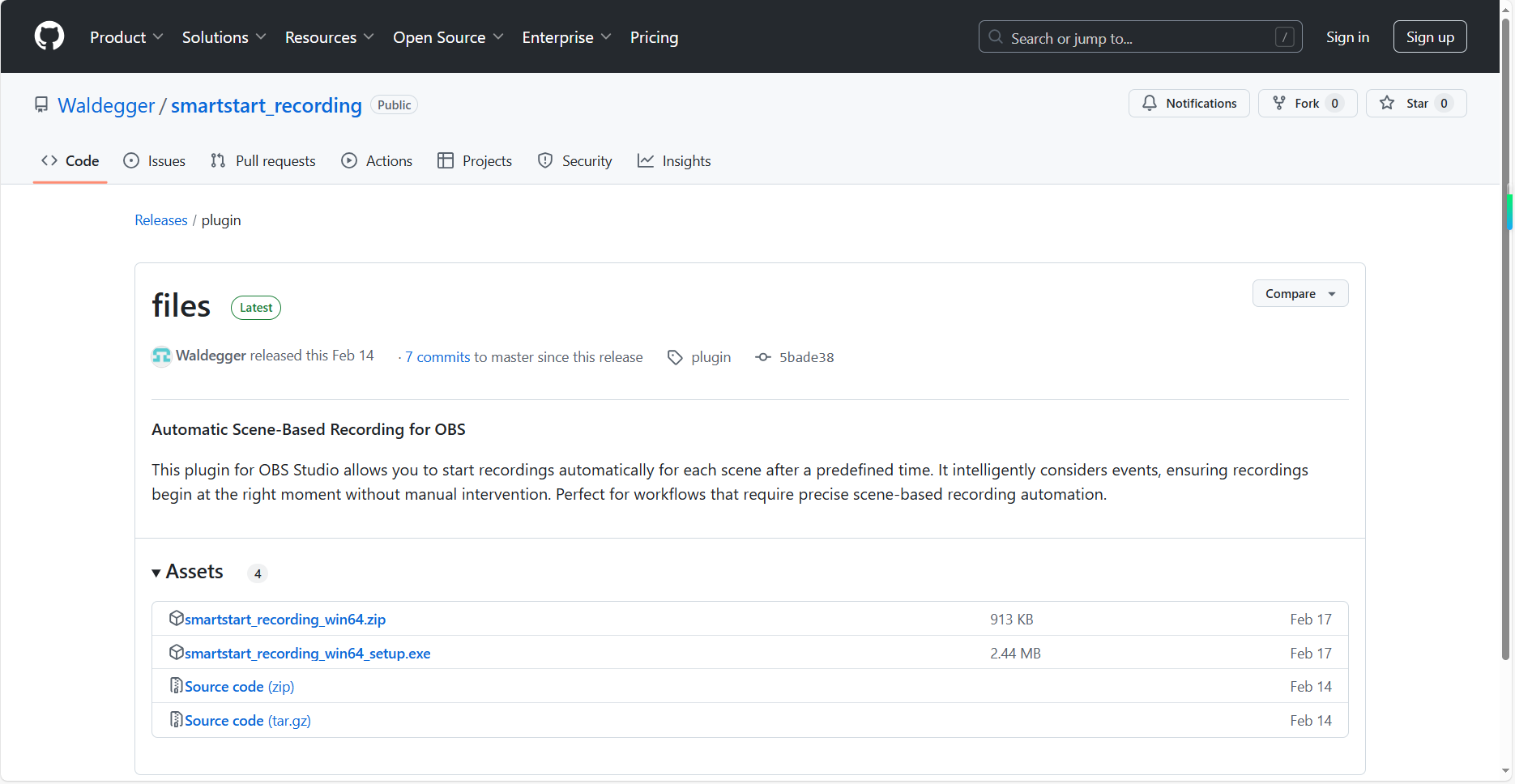Click the Pull requests branch icon
The image size is (1515, 784).
click(218, 160)
